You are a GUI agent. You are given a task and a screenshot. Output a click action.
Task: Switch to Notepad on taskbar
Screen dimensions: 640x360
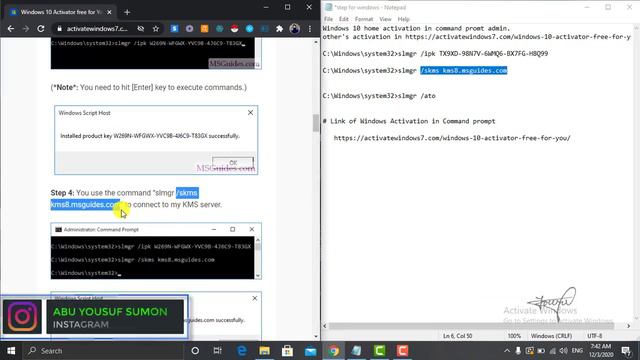pos(356,351)
